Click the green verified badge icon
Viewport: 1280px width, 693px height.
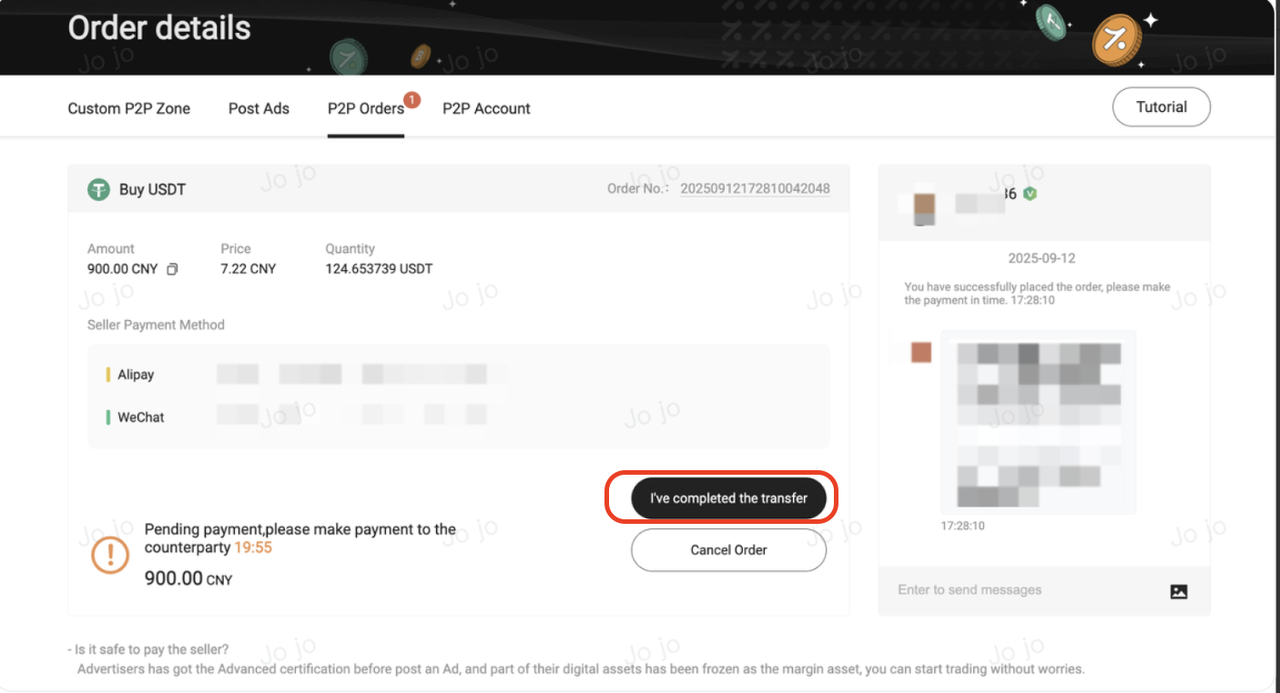pos(1030,194)
